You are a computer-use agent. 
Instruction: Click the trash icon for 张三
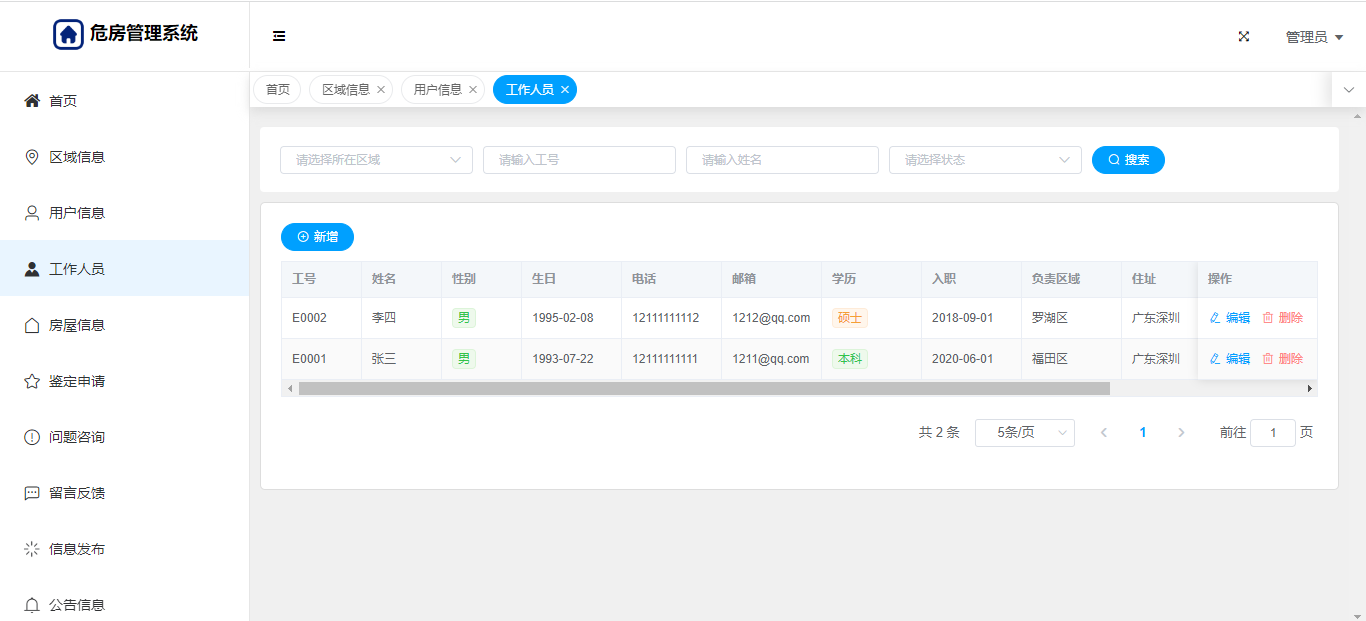[1268, 359]
